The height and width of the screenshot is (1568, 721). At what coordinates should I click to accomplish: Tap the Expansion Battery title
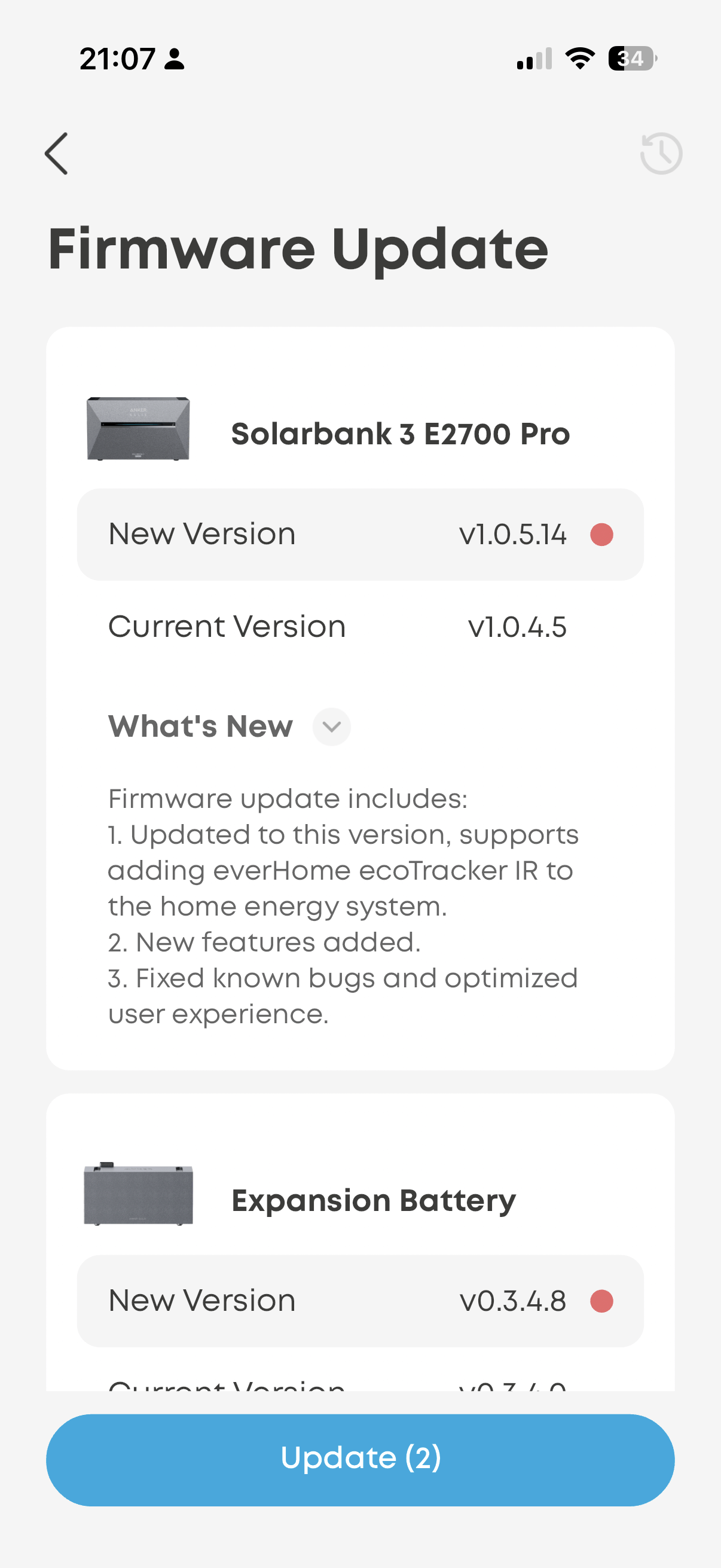(x=374, y=1200)
